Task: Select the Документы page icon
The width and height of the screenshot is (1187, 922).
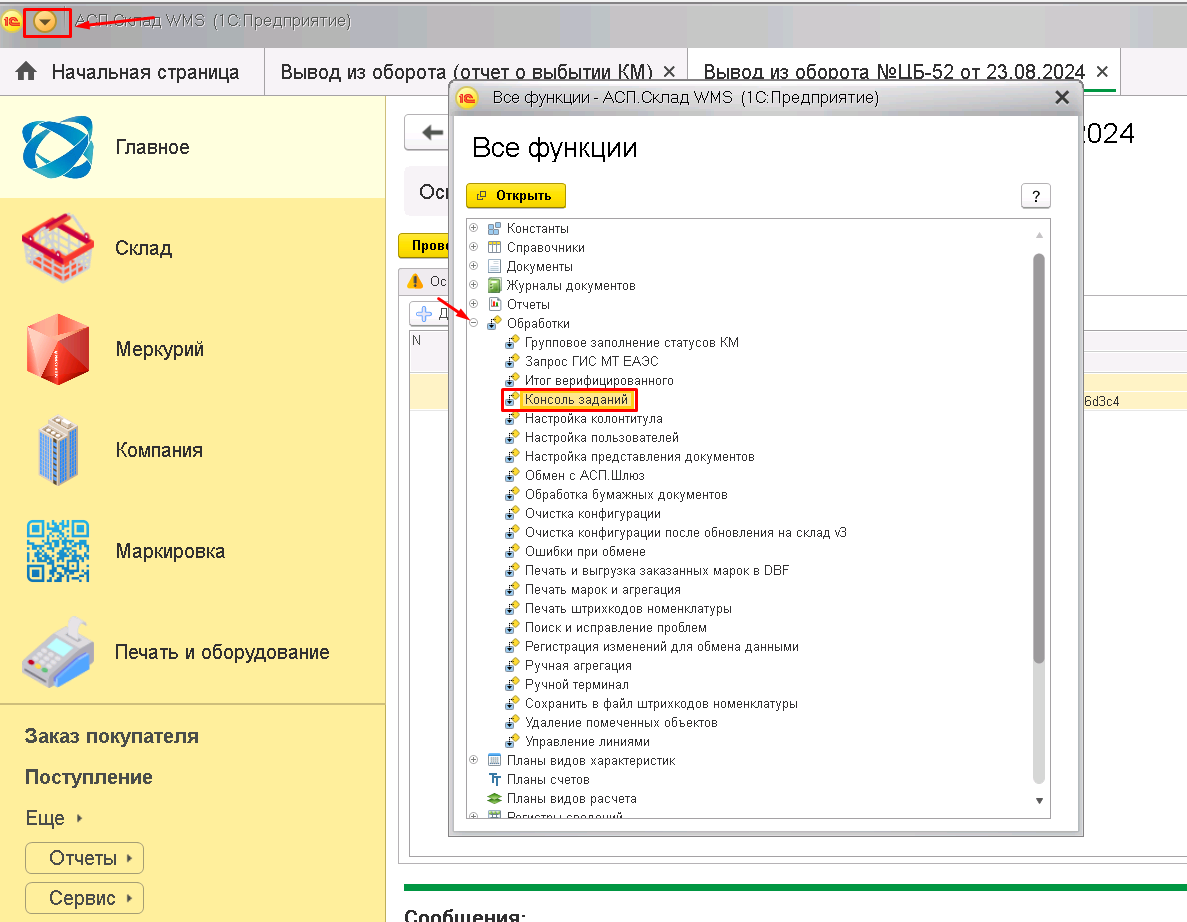Action: tap(494, 266)
